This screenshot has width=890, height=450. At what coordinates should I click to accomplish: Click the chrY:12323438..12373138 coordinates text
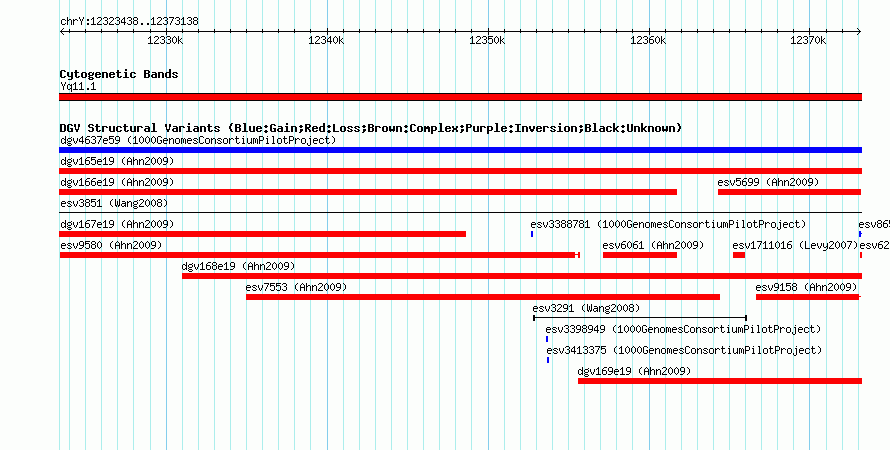pyautogui.click(x=129, y=22)
